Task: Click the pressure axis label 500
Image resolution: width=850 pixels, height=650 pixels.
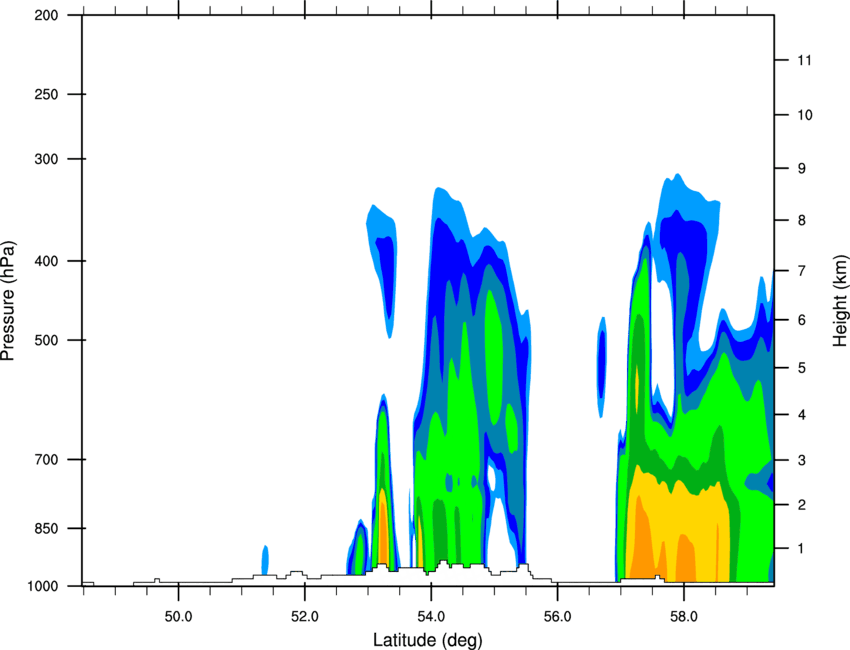Action: click(46, 340)
